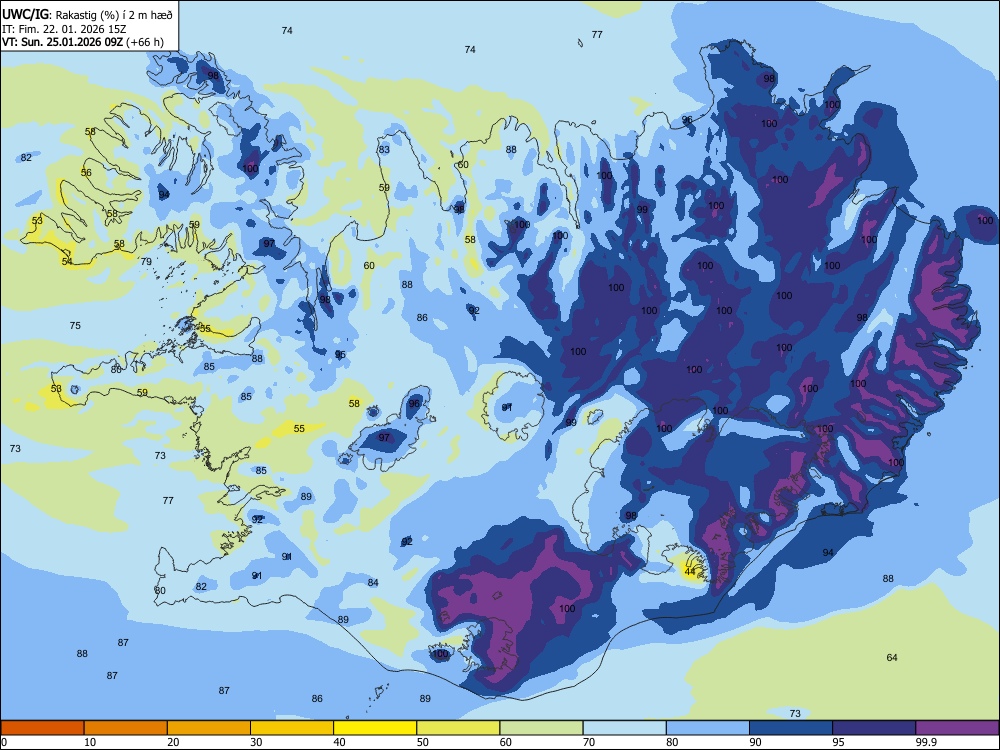Click the dark orange 0–10 legend swatch
1000x750 pixels.
[42, 728]
